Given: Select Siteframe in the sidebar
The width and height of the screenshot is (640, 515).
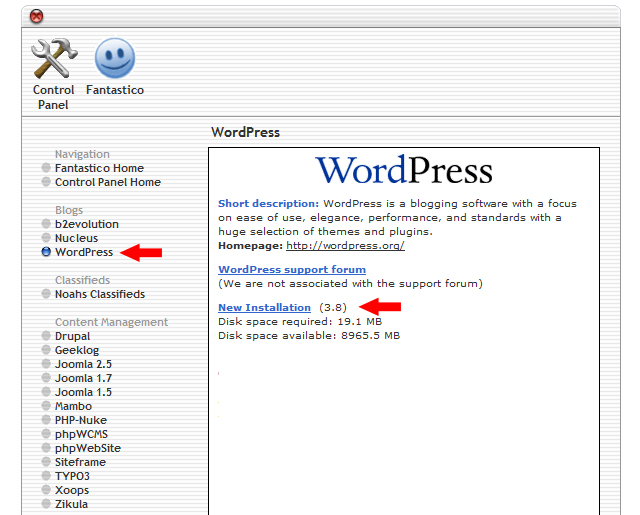Looking at the screenshot, I should pyautogui.click(x=80, y=462).
